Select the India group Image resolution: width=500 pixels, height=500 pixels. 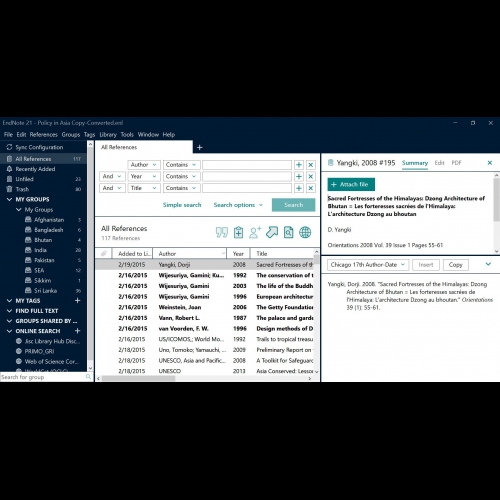(40, 250)
